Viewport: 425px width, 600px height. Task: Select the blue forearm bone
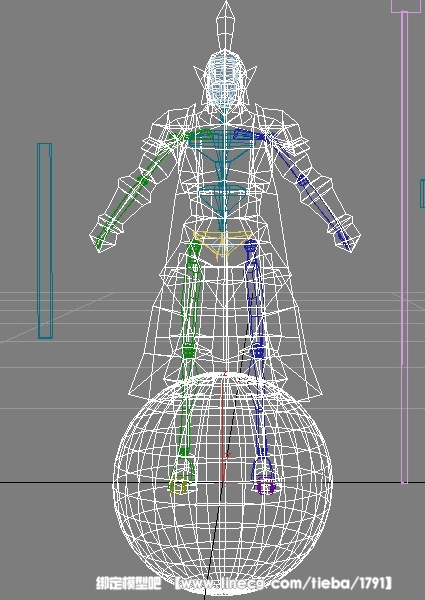point(326,213)
